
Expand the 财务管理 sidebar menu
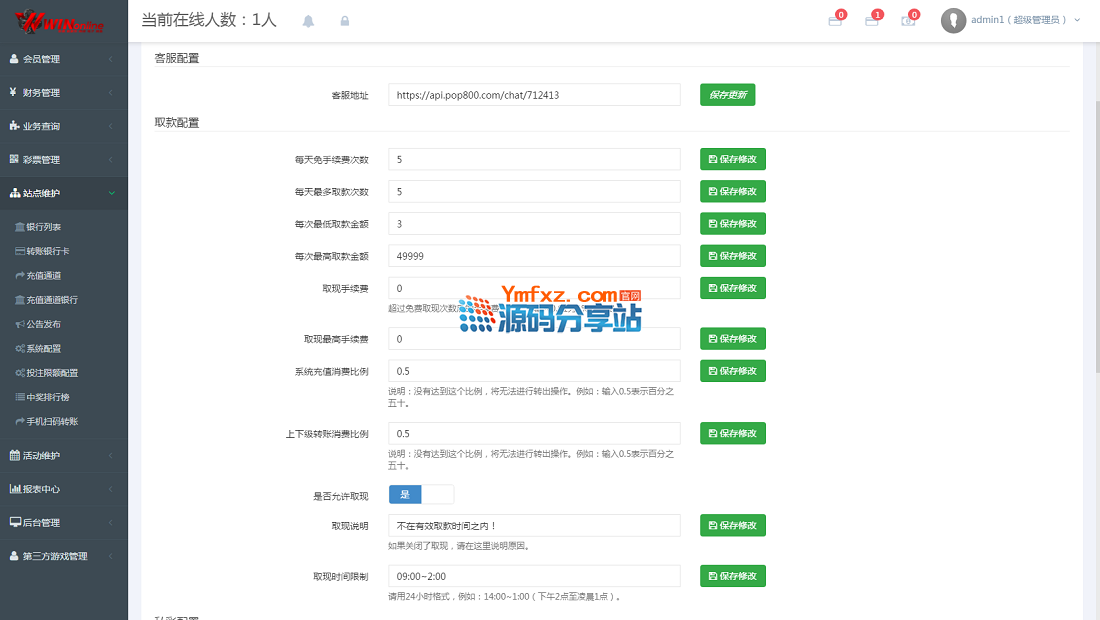click(x=64, y=93)
